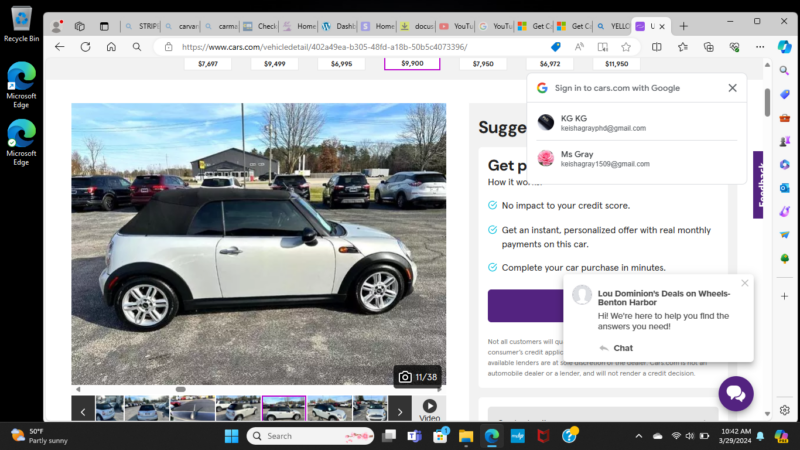
Task: Open the Favorites list
Action: [683, 47]
